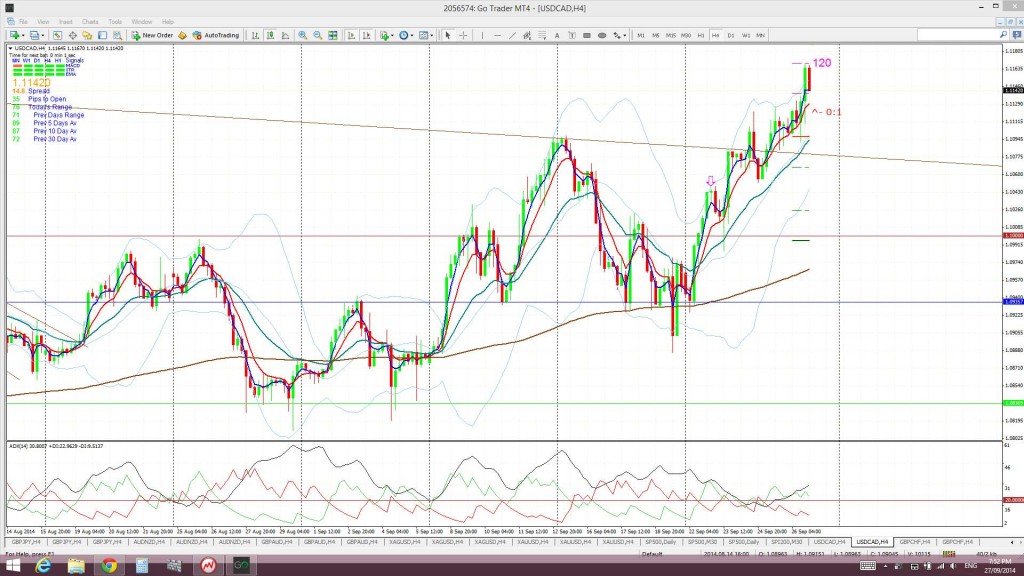Open File Explorer from the taskbar
Screen dimensions: 1024x576
(x=76, y=566)
